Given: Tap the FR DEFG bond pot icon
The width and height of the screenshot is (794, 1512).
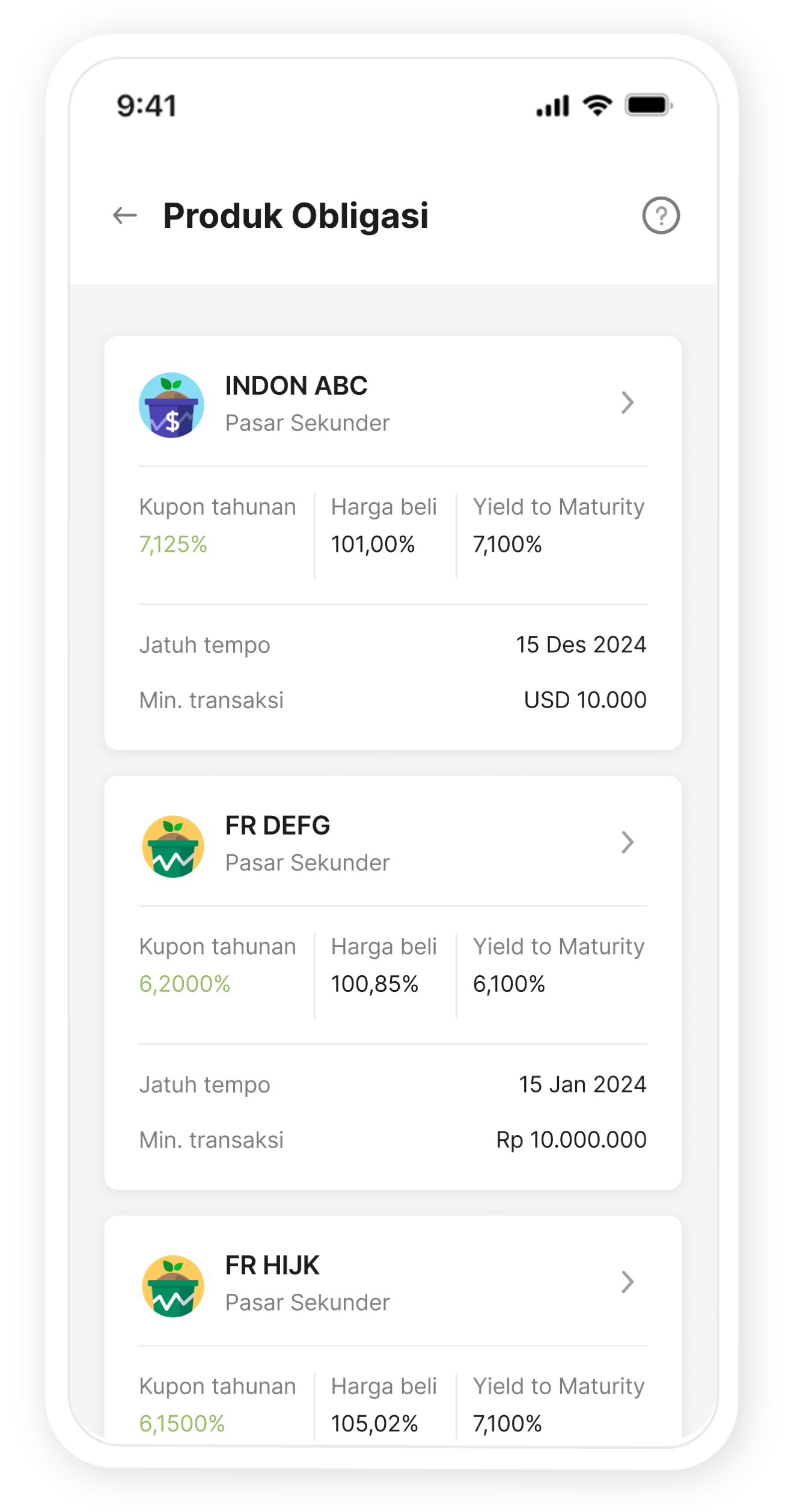Looking at the screenshot, I should point(173,846).
